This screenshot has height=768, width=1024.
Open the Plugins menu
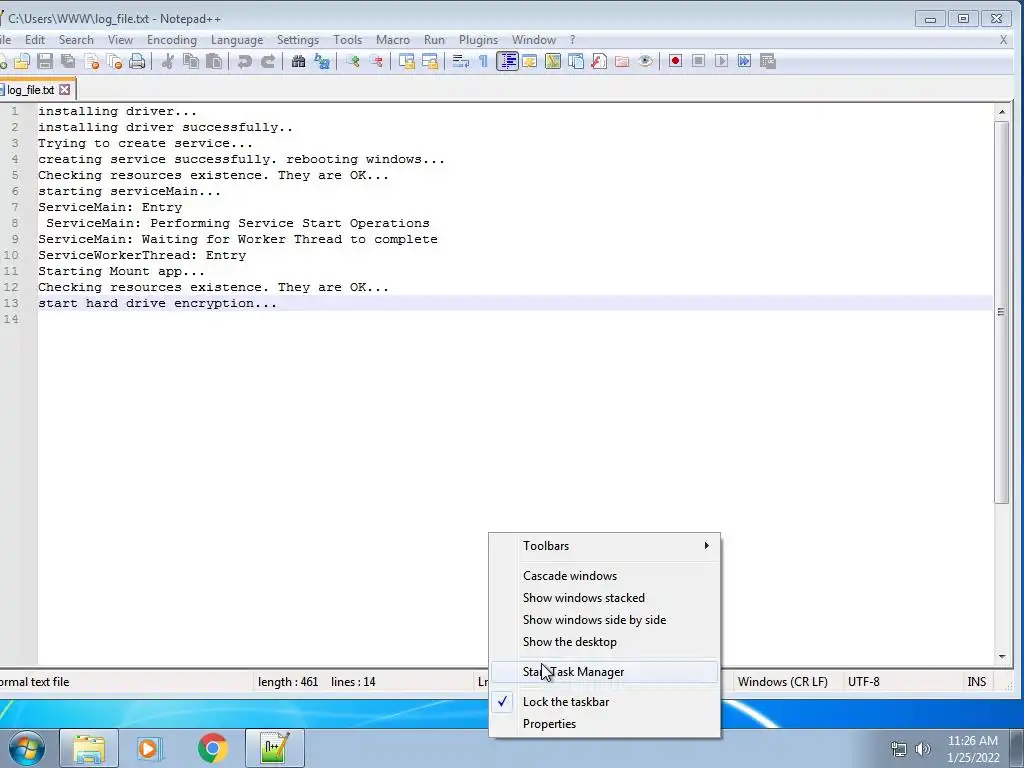pyautogui.click(x=478, y=40)
